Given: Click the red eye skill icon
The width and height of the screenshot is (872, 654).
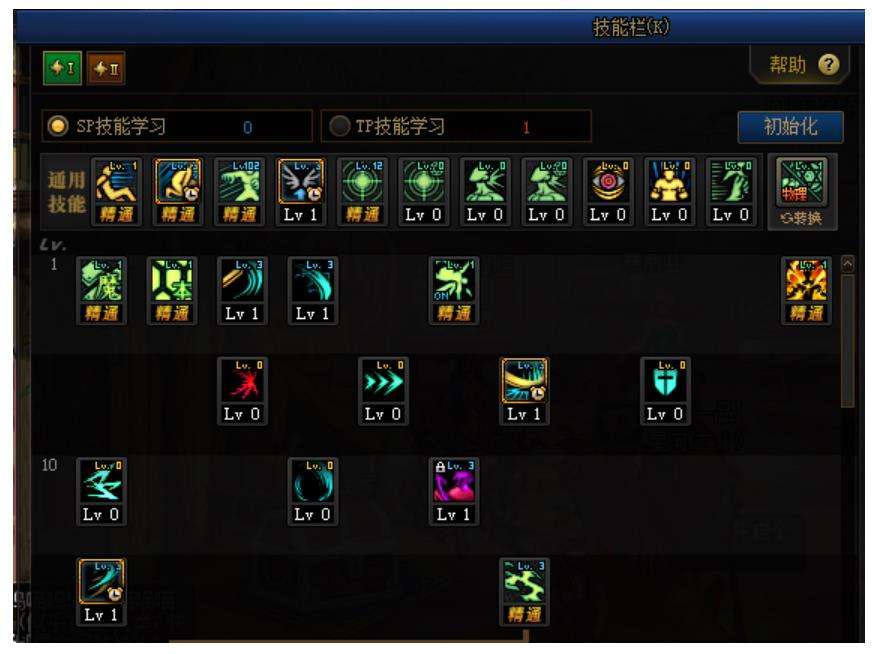Looking at the screenshot, I should (608, 182).
